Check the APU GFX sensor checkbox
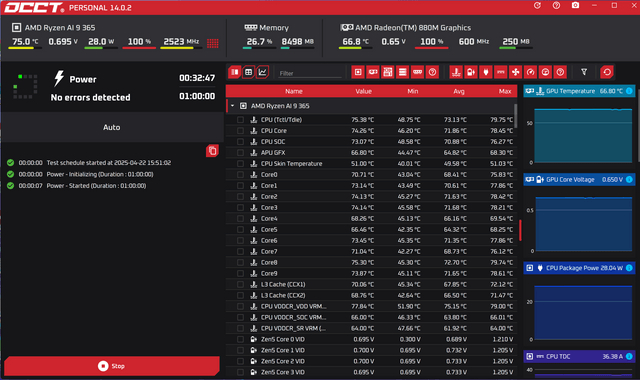The image size is (640, 380). coord(240,153)
